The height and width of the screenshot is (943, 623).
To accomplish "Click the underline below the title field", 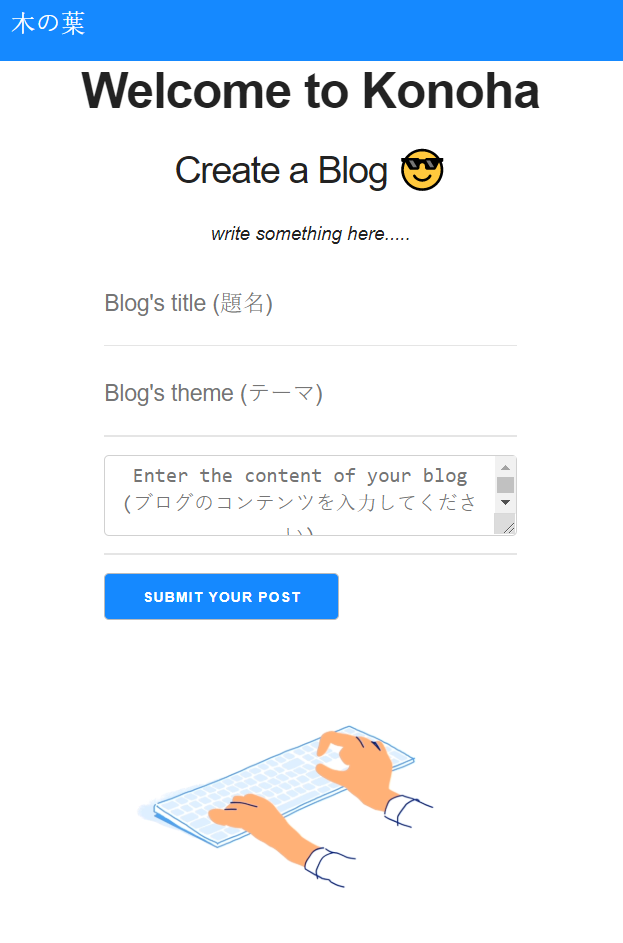I will 310,345.
